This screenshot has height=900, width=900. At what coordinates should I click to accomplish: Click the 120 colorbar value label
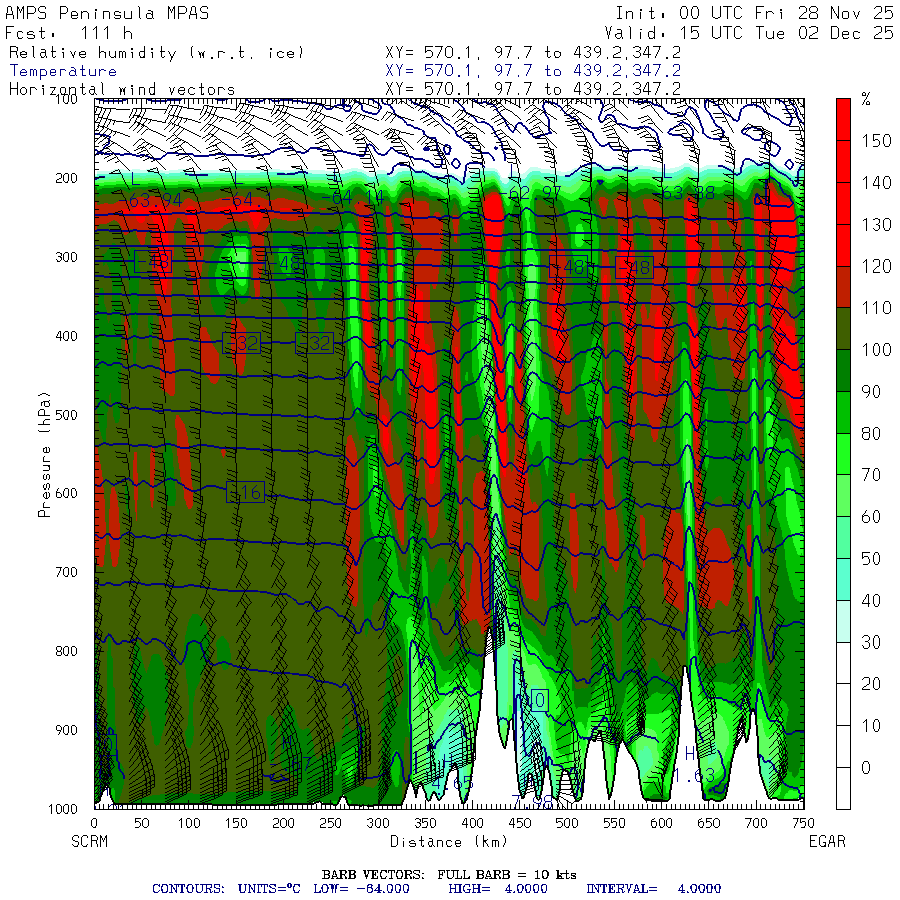click(x=876, y=266)
